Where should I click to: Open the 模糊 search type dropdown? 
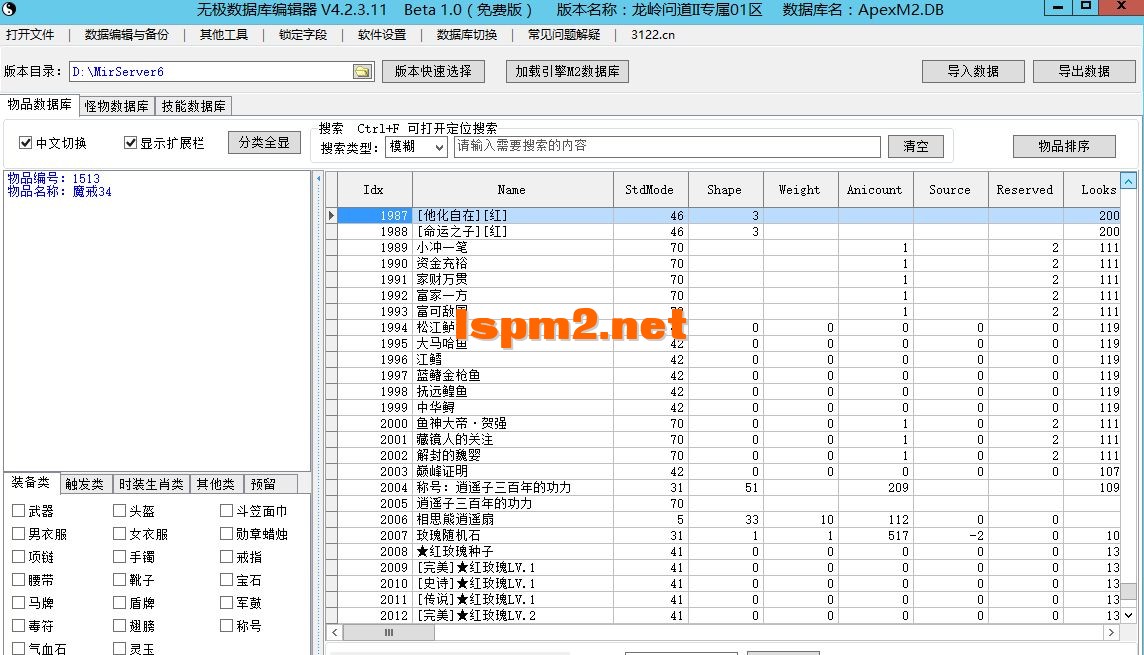(x=417, y=146)
